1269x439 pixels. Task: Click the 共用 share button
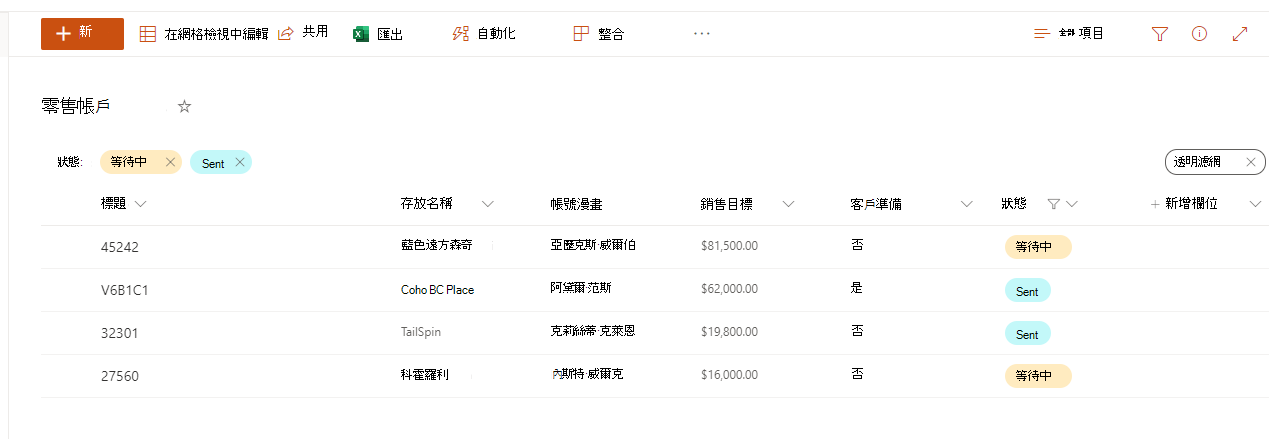click(x=303, y=33)
